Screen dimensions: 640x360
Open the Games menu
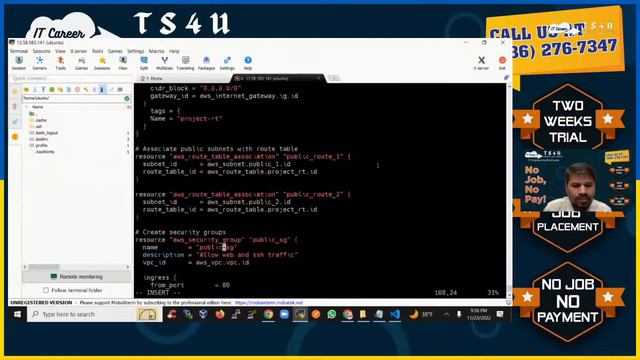click(115, 51)
